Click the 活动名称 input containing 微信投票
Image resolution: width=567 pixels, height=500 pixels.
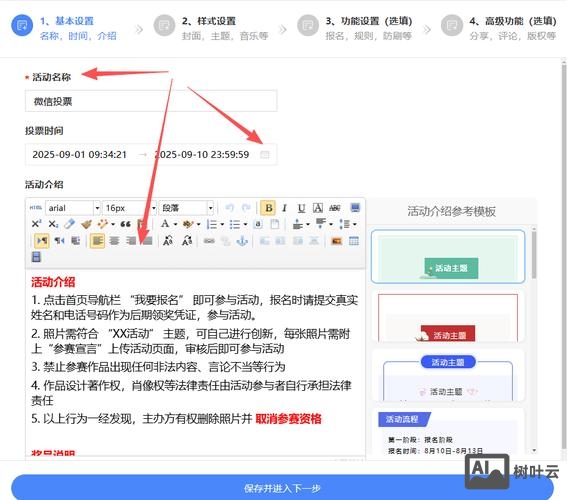(x=151, y=101)
